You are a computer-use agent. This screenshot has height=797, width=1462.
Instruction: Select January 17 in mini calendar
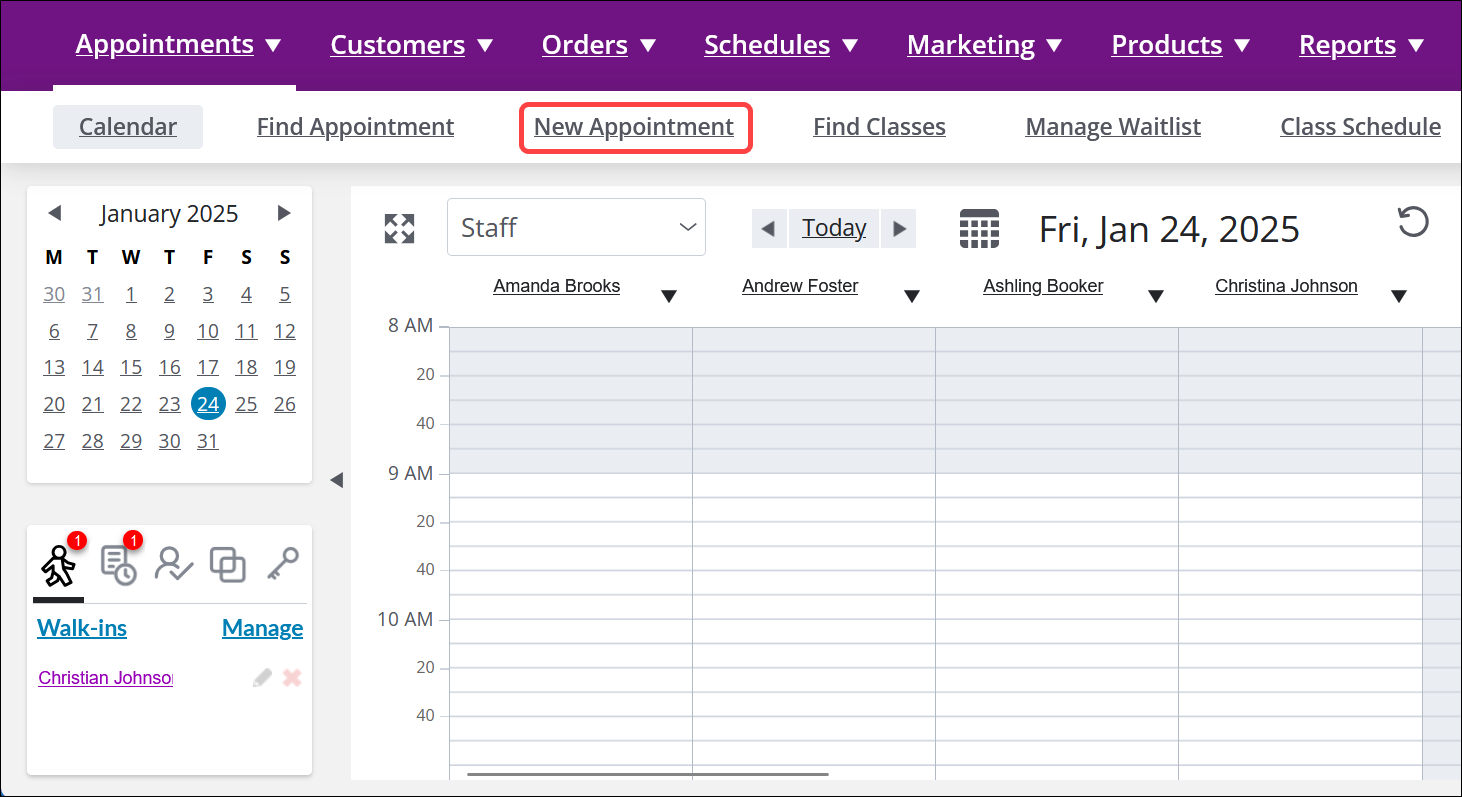coord(208,367)
